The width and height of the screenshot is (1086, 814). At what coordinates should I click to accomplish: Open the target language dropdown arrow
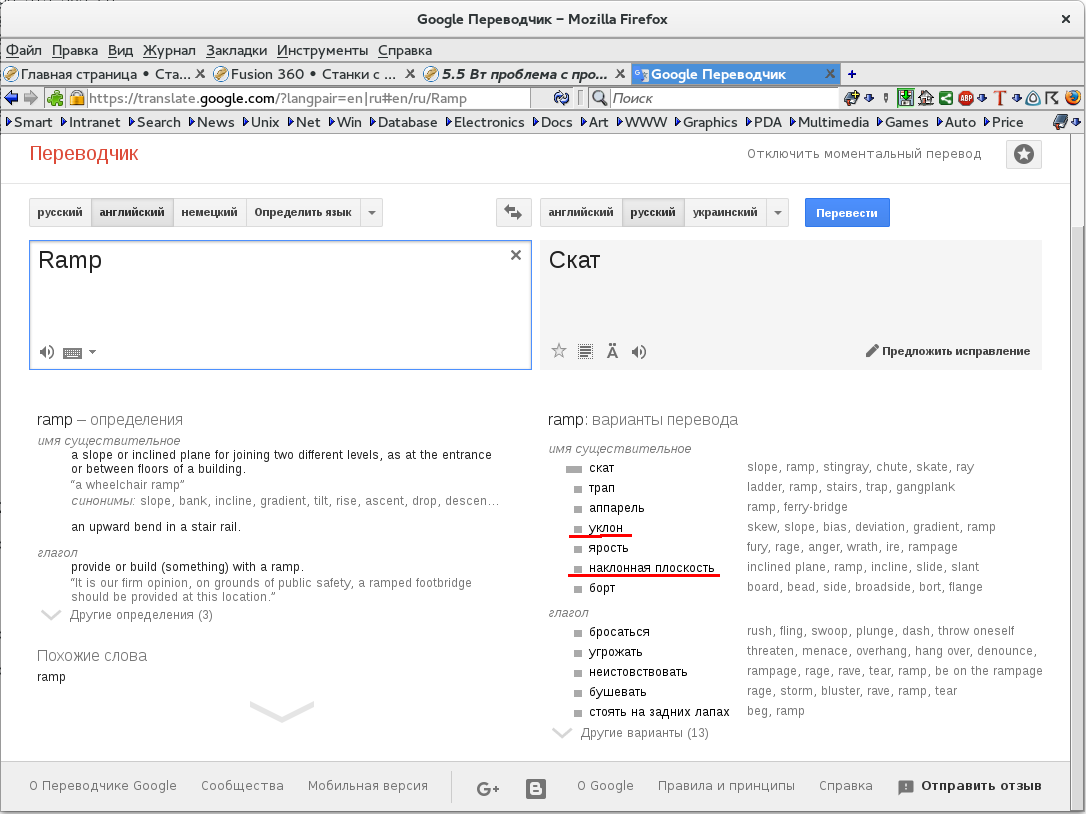click(x=778, y=212)
